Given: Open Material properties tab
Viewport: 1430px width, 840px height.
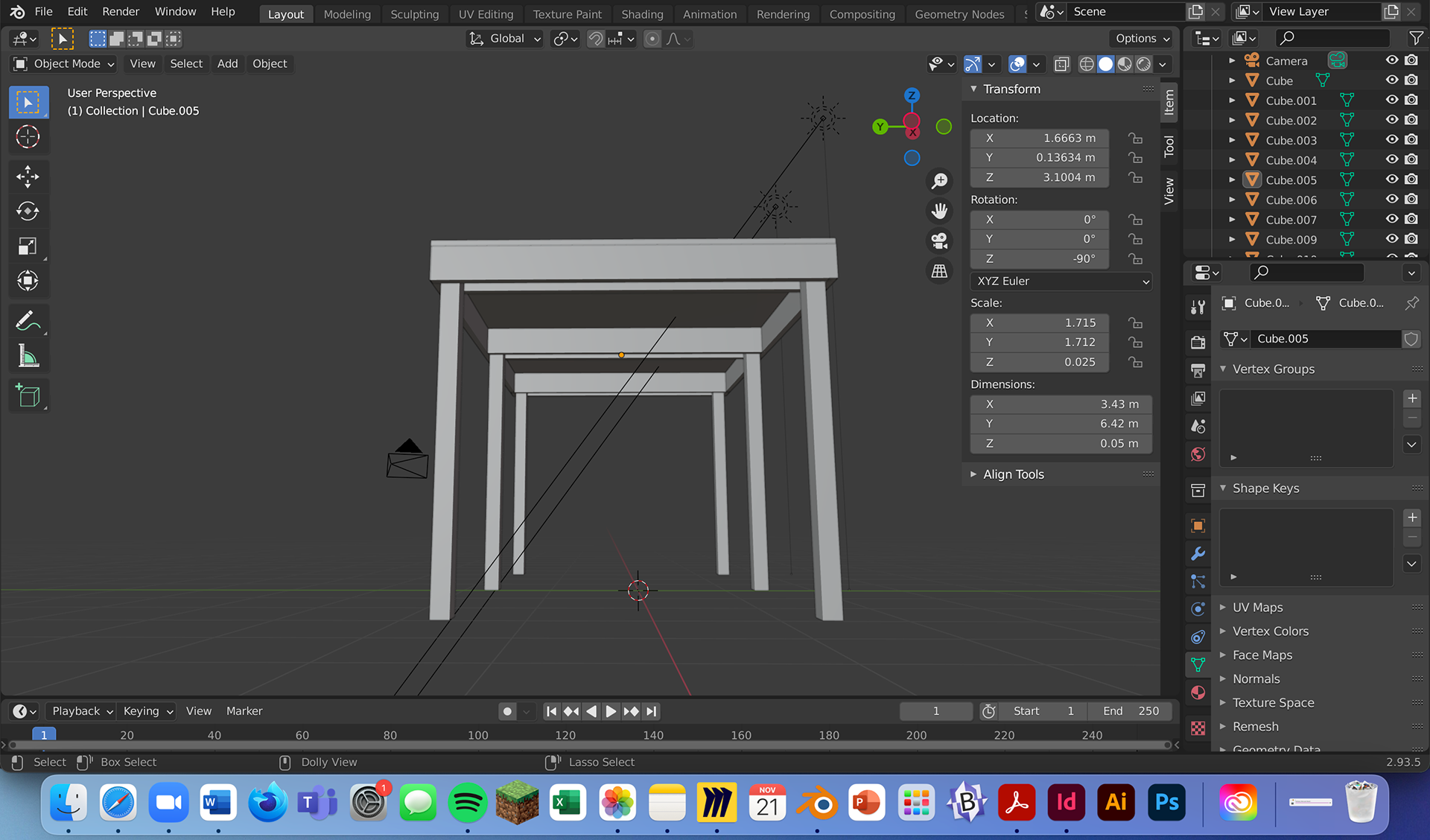Looking at the screenshot, I should [x=1198, y=693].
